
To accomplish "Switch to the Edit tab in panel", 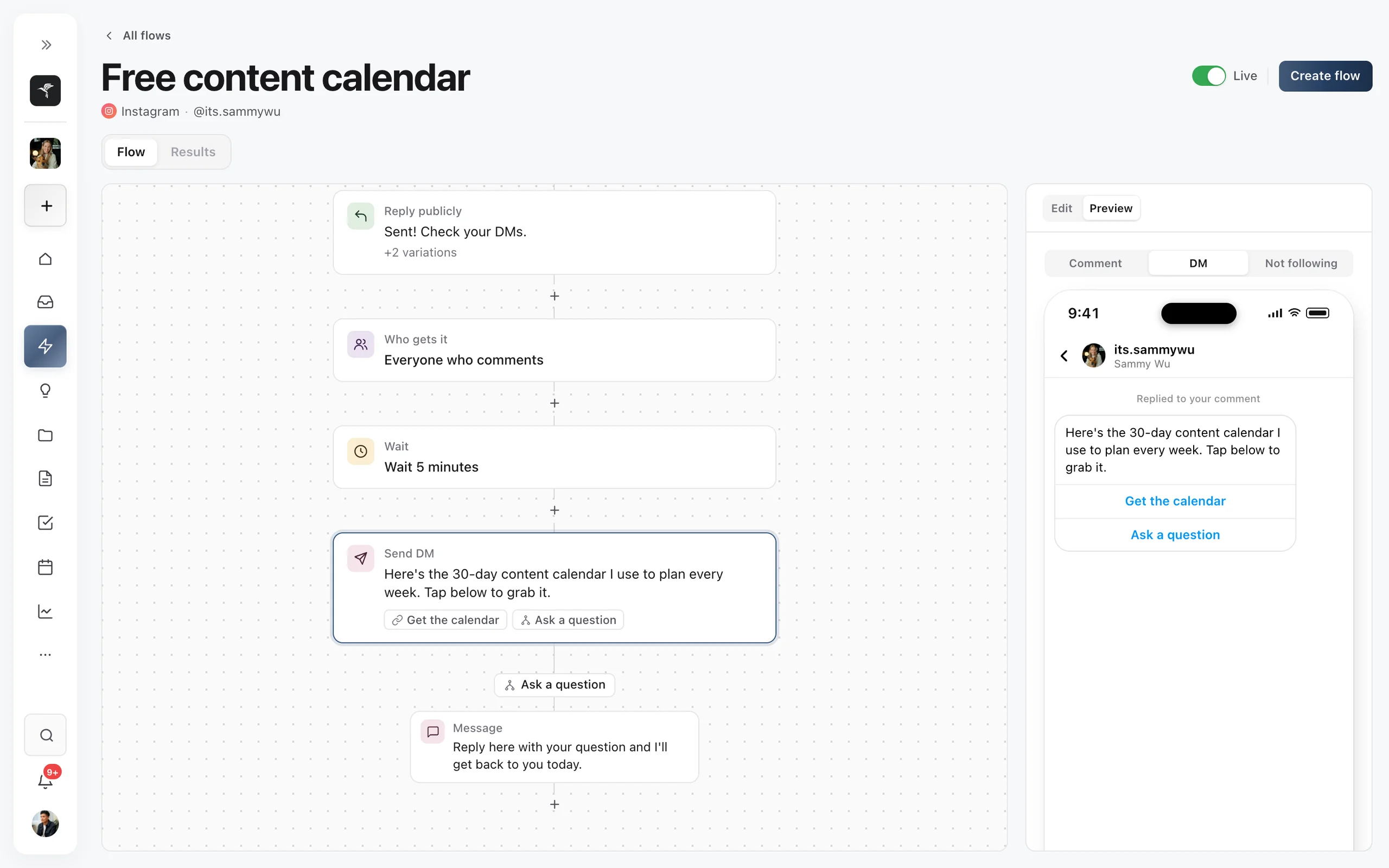I will (x=1061, y=208).
